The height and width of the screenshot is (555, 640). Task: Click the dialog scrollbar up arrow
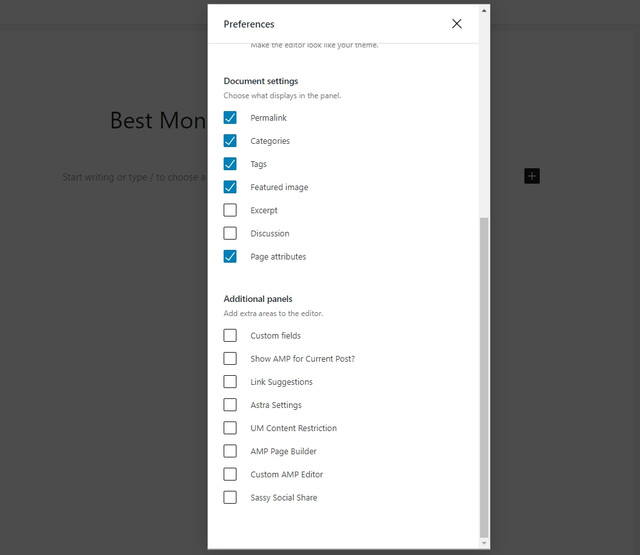coord(484,11)
